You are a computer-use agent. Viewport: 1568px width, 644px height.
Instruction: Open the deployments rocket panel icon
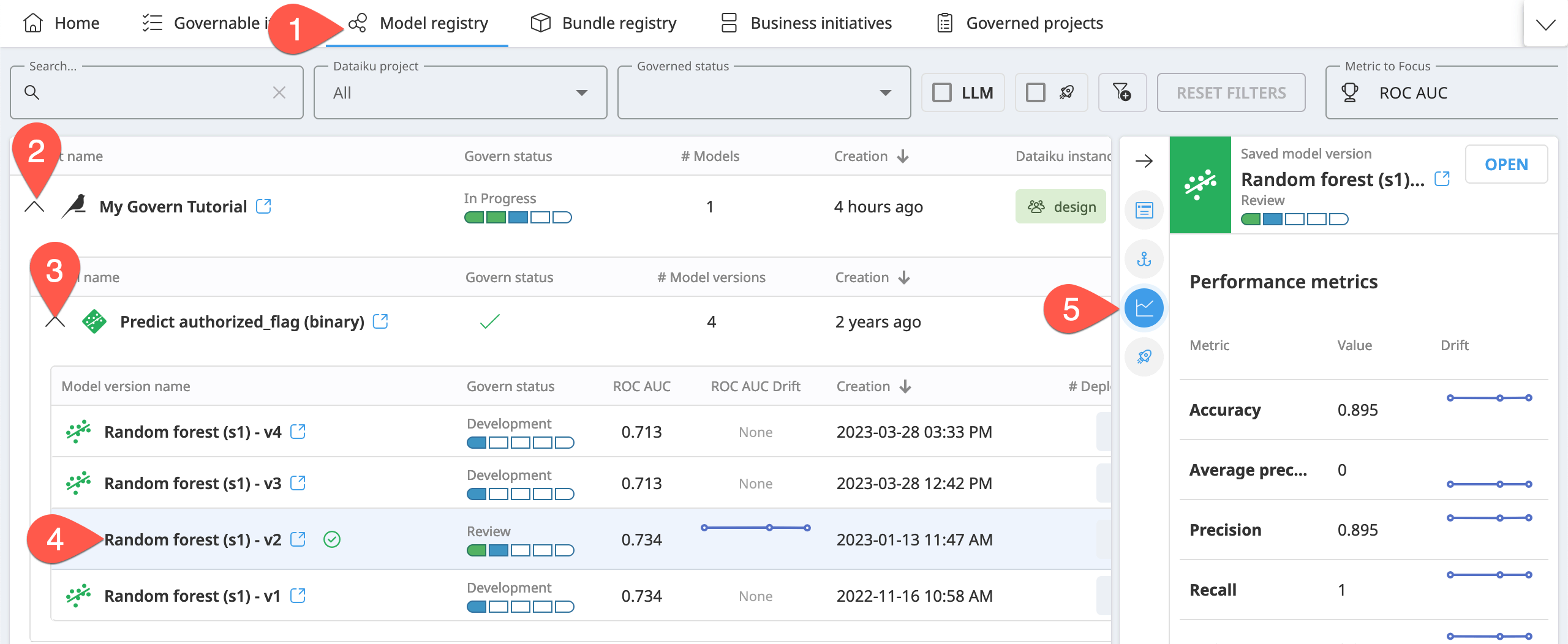(1144, 357)
